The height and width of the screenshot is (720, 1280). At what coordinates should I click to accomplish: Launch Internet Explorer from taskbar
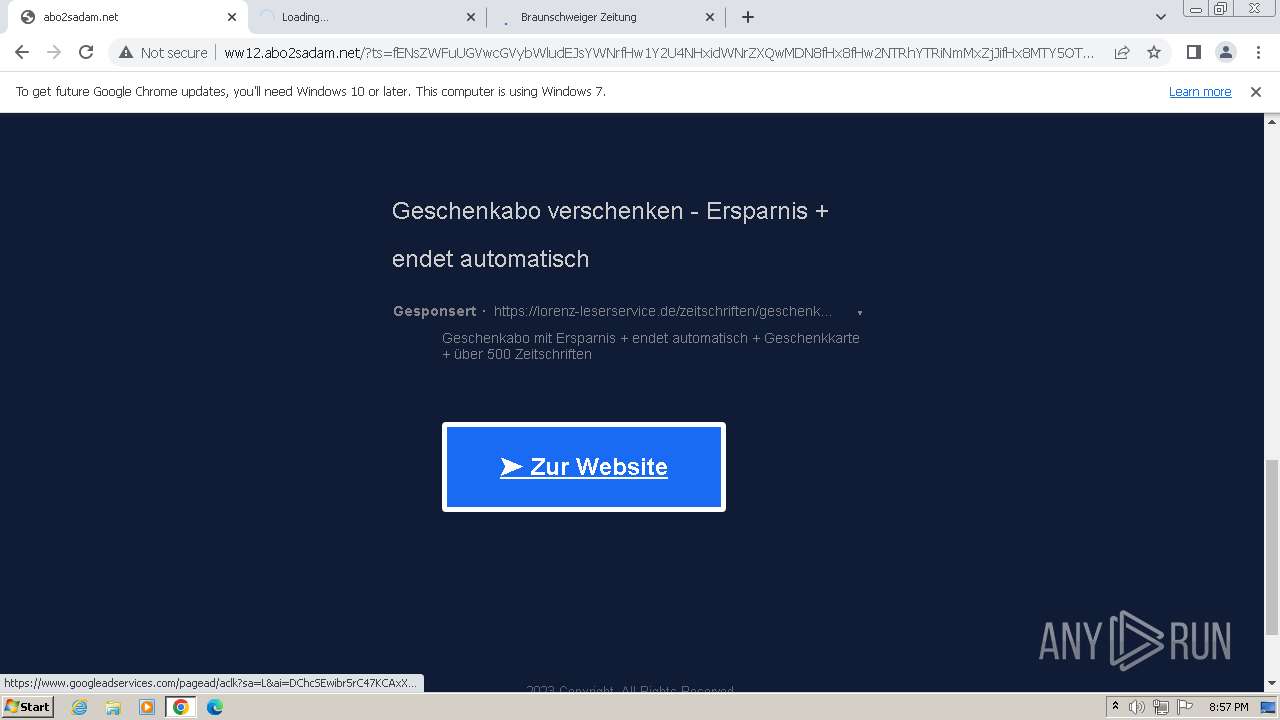[x=79, y=707]
